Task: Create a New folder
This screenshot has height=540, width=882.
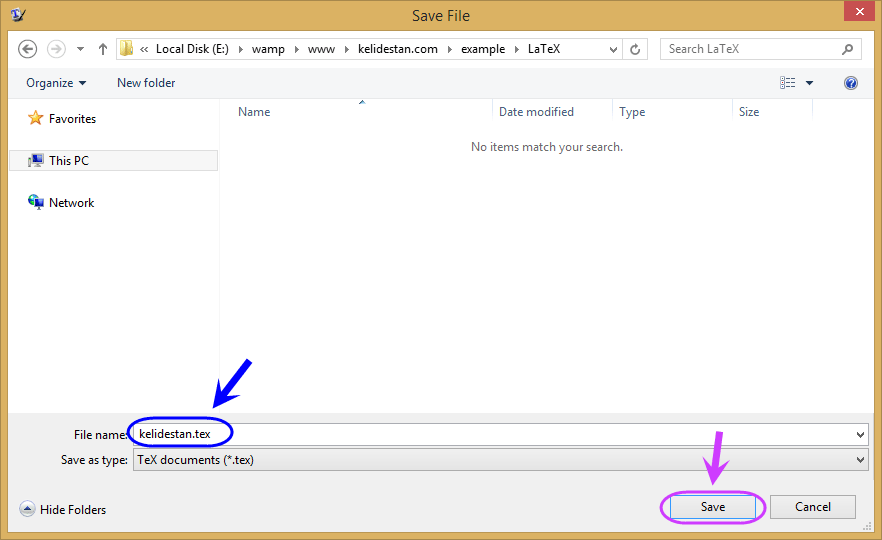Action: coord(146,83)
